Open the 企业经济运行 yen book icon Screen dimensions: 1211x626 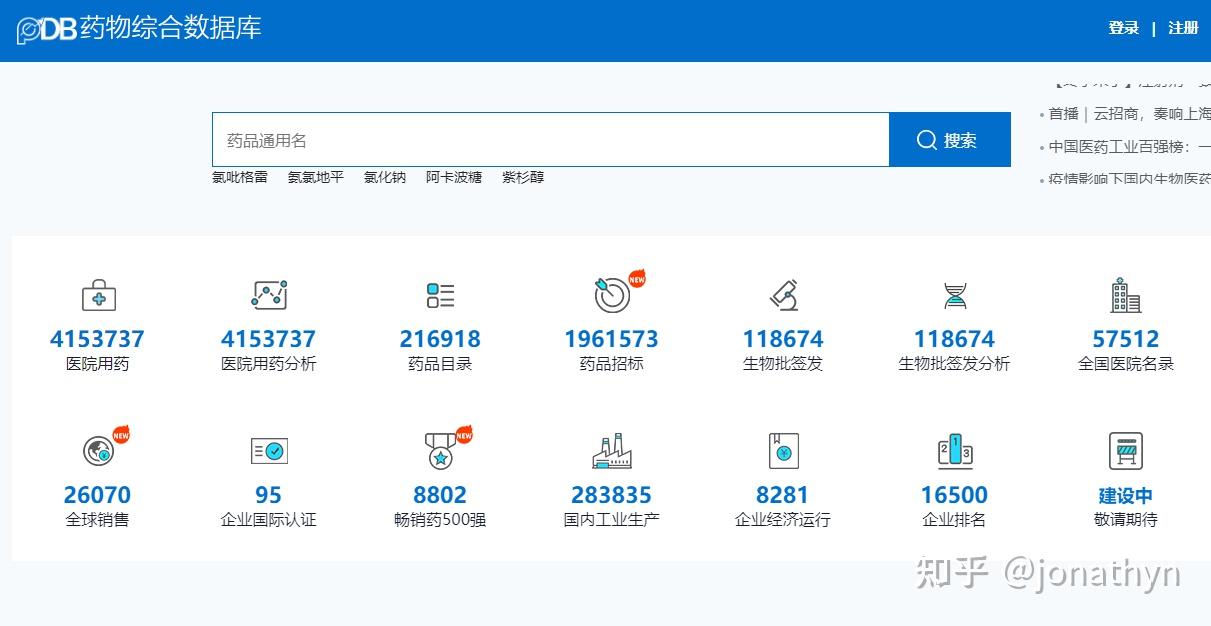[x=783, y=451]
